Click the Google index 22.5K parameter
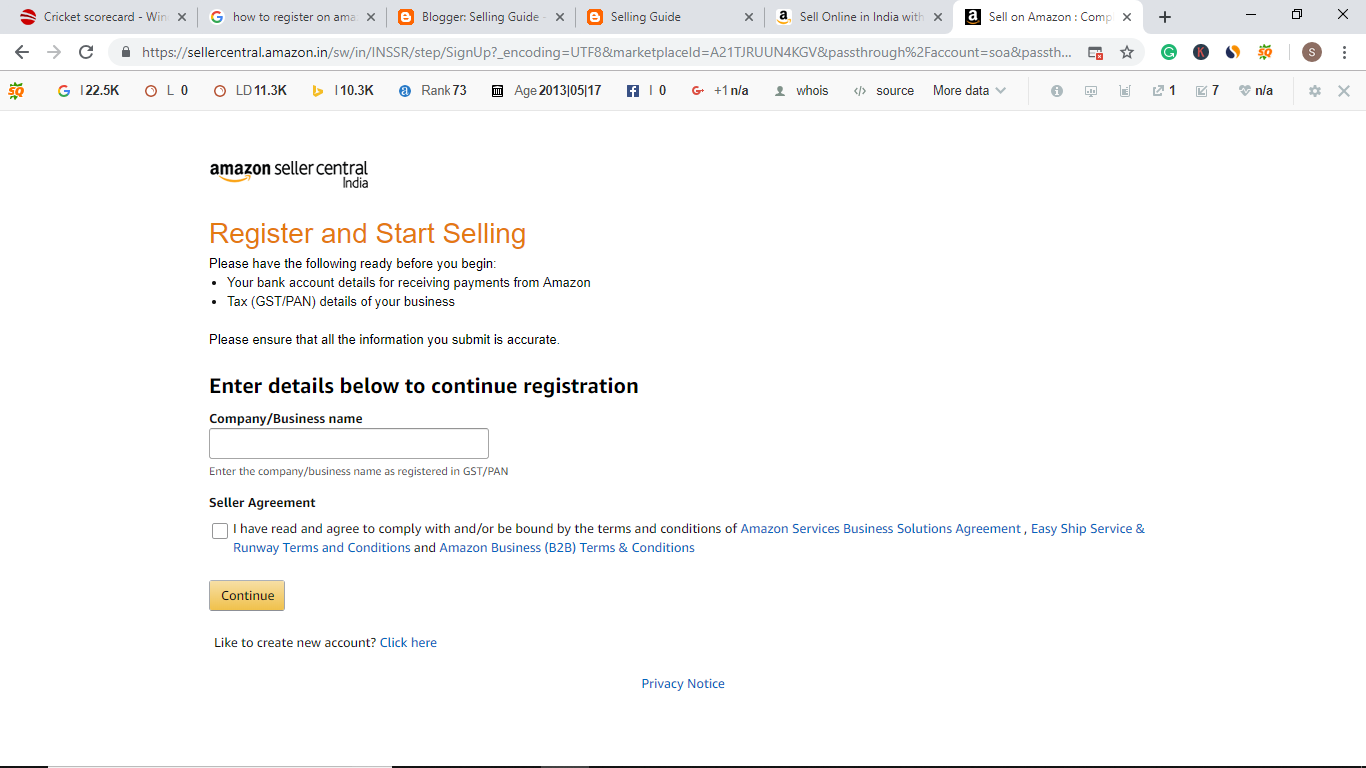 pos(89,91)
